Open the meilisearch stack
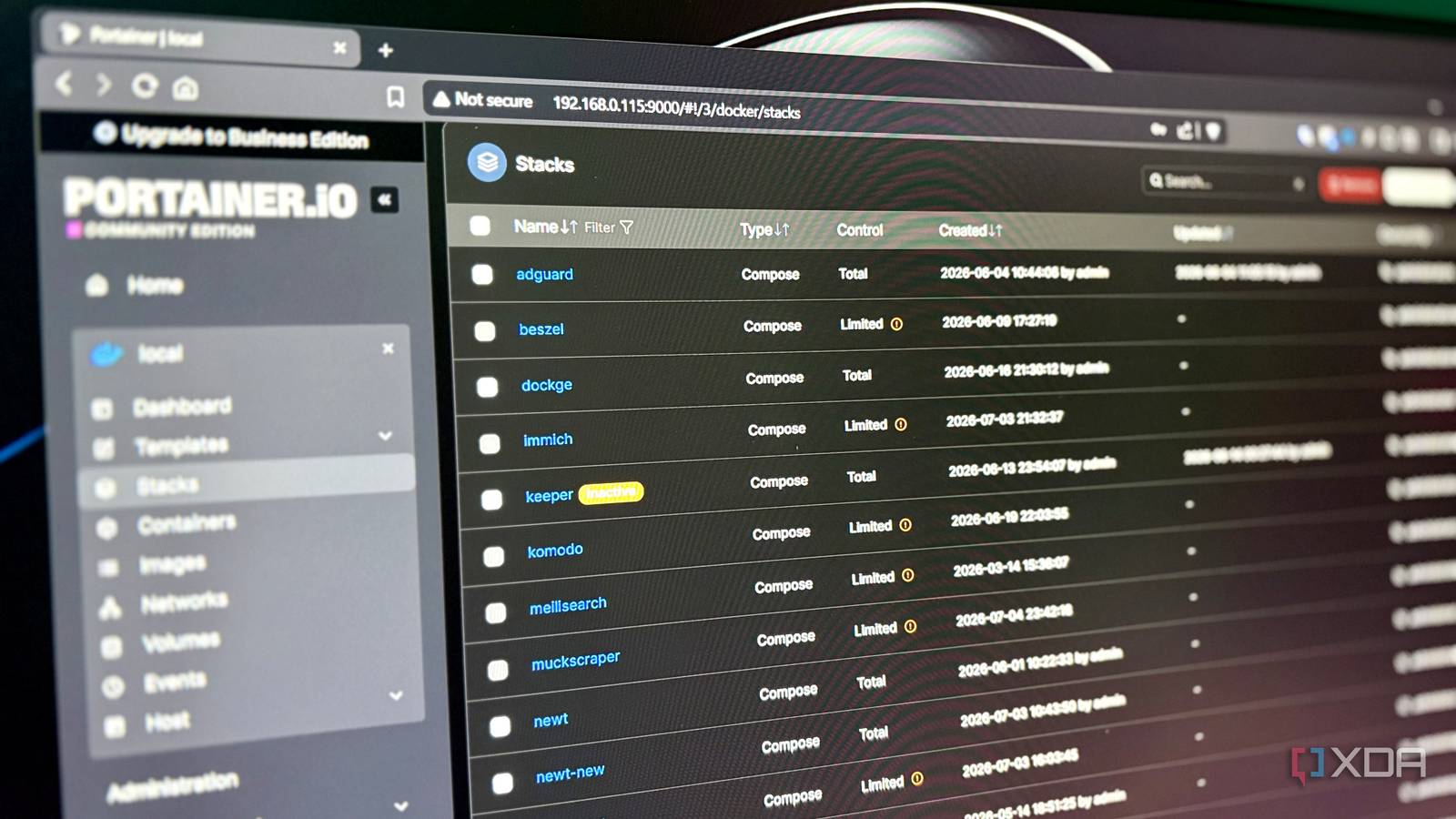The image size is (1456, 819). 568,605
